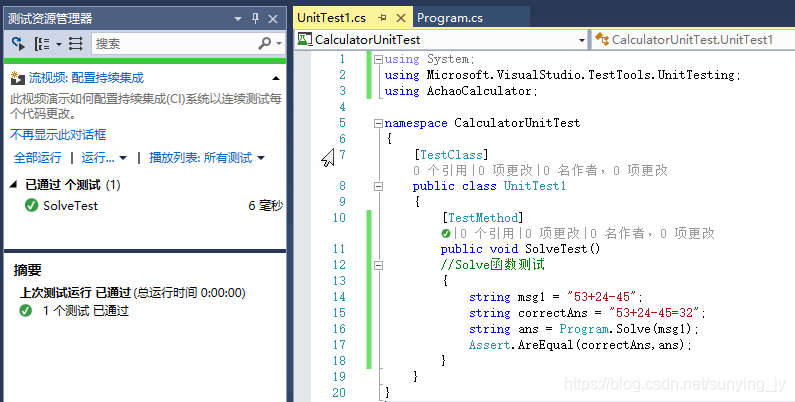Select the SolveTest test row
This screenshot has width=795, height=402.
point(145,205)
